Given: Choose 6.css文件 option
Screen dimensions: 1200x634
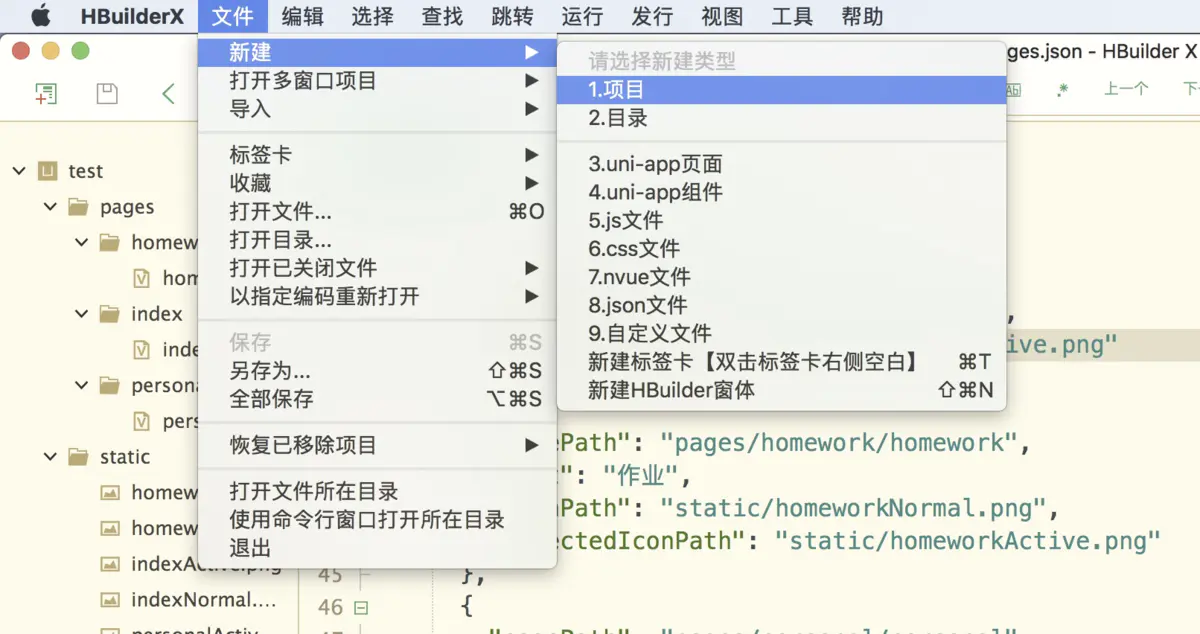Looking at the screenshot, I should pos(781,248).
